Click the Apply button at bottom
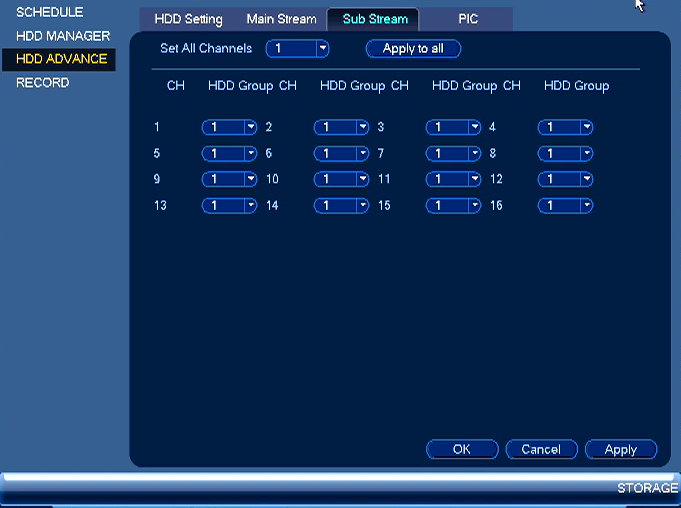 click(621, 449)
